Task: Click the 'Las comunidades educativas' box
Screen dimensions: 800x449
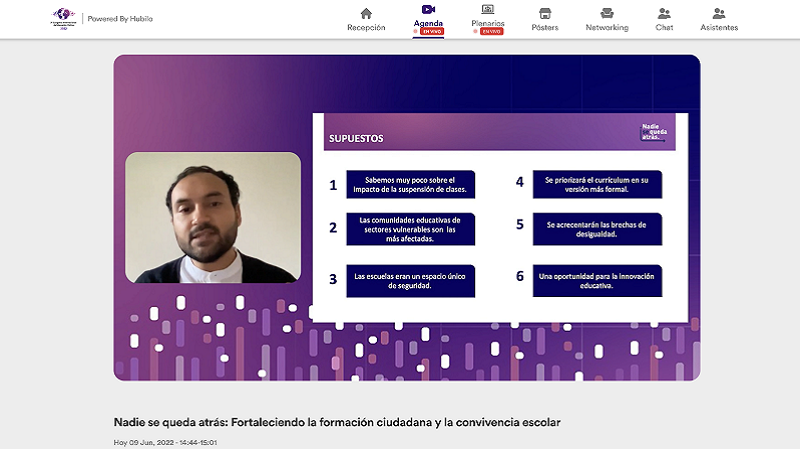Action: (x=410, y=229)
